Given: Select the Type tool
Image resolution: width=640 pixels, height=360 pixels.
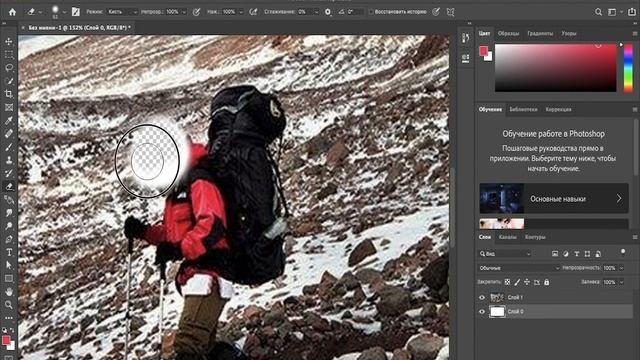Looking at the screenshot, I should 9,252.
